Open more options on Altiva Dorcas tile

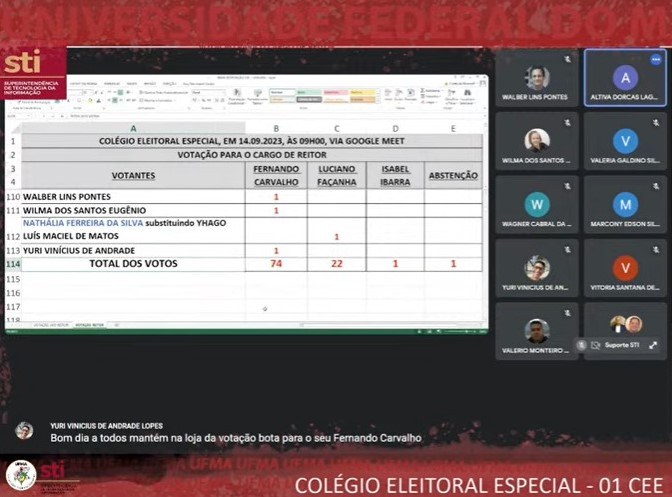[656, 60]
